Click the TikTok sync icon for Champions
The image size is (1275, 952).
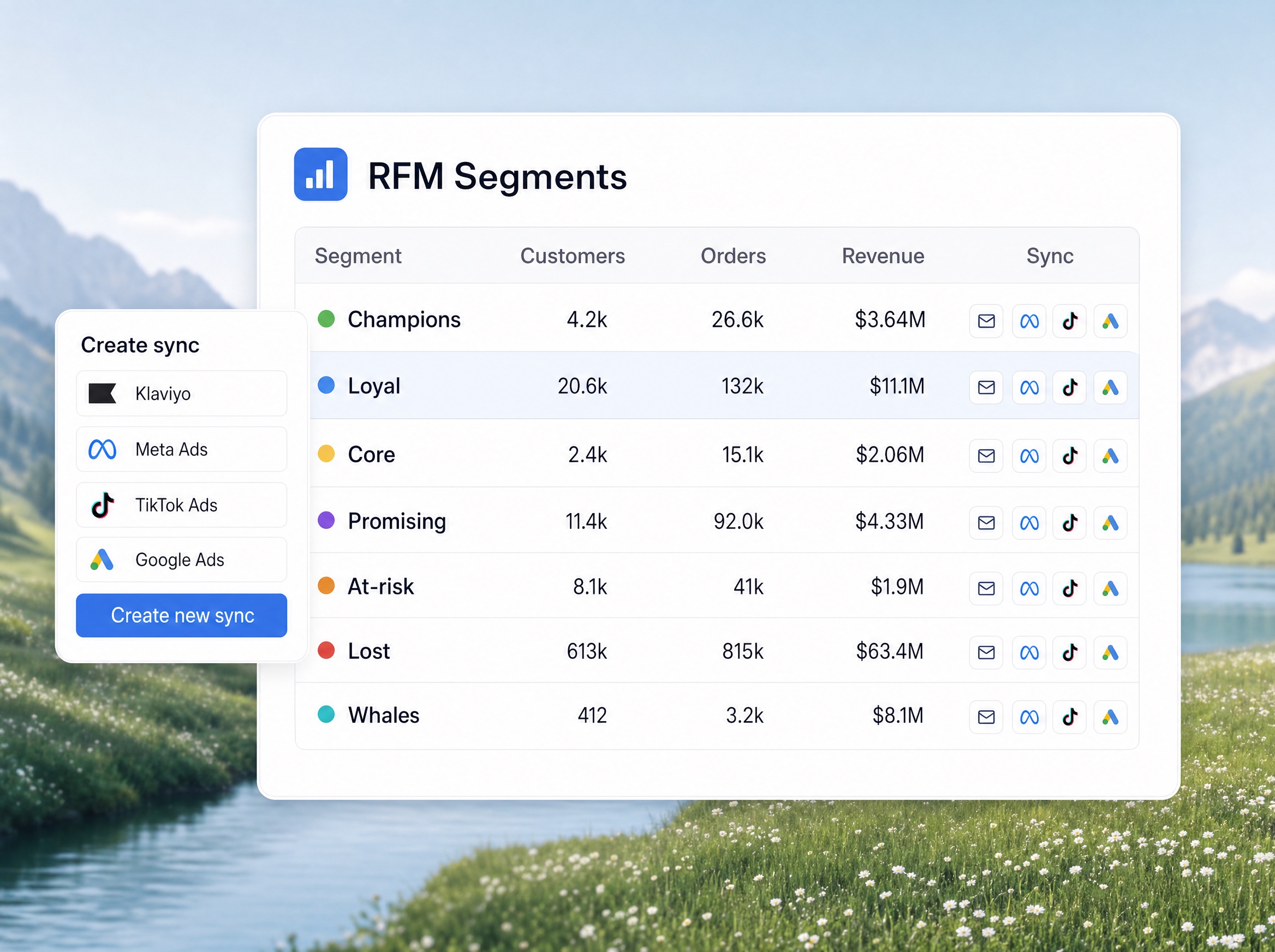coord(1069,321)
